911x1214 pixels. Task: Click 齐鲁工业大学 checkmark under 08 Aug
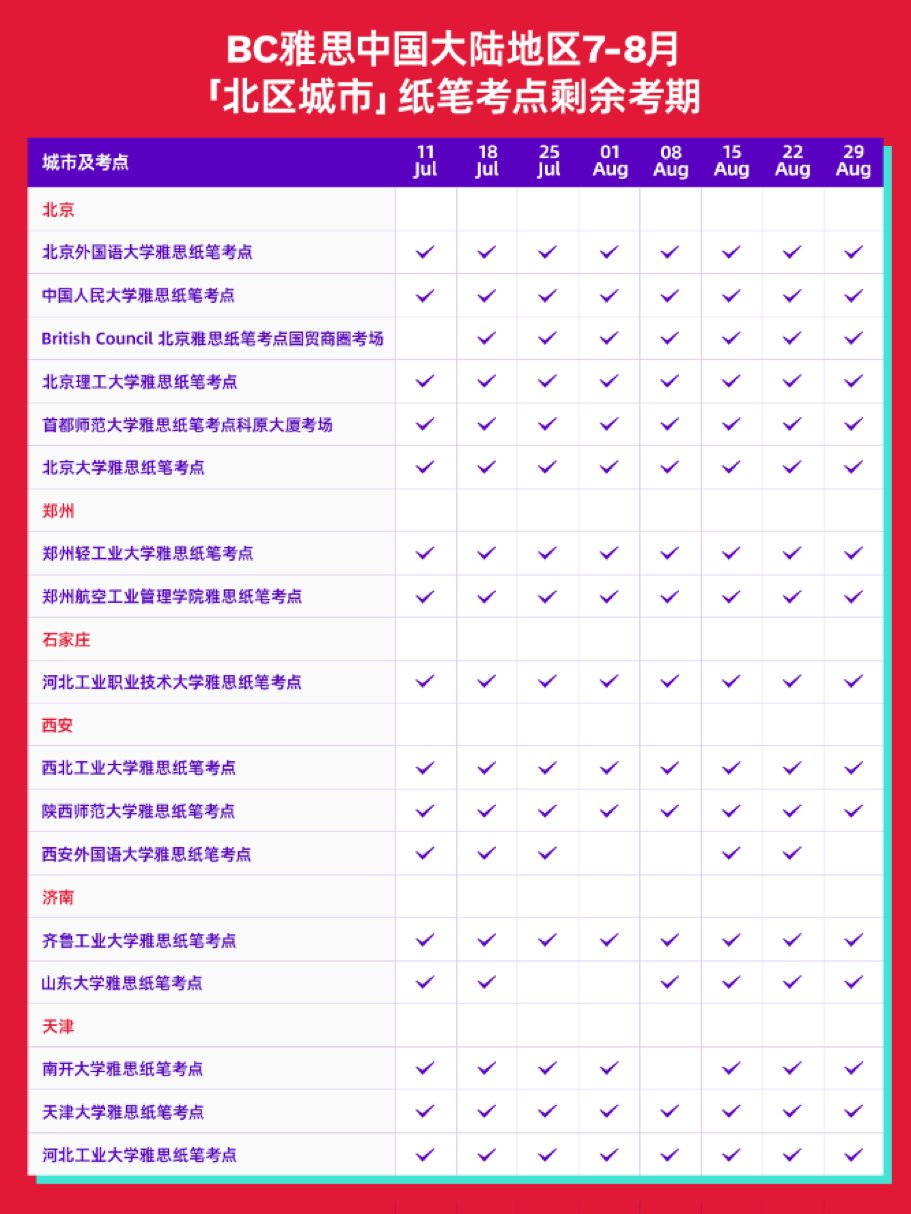click(670, 941)
